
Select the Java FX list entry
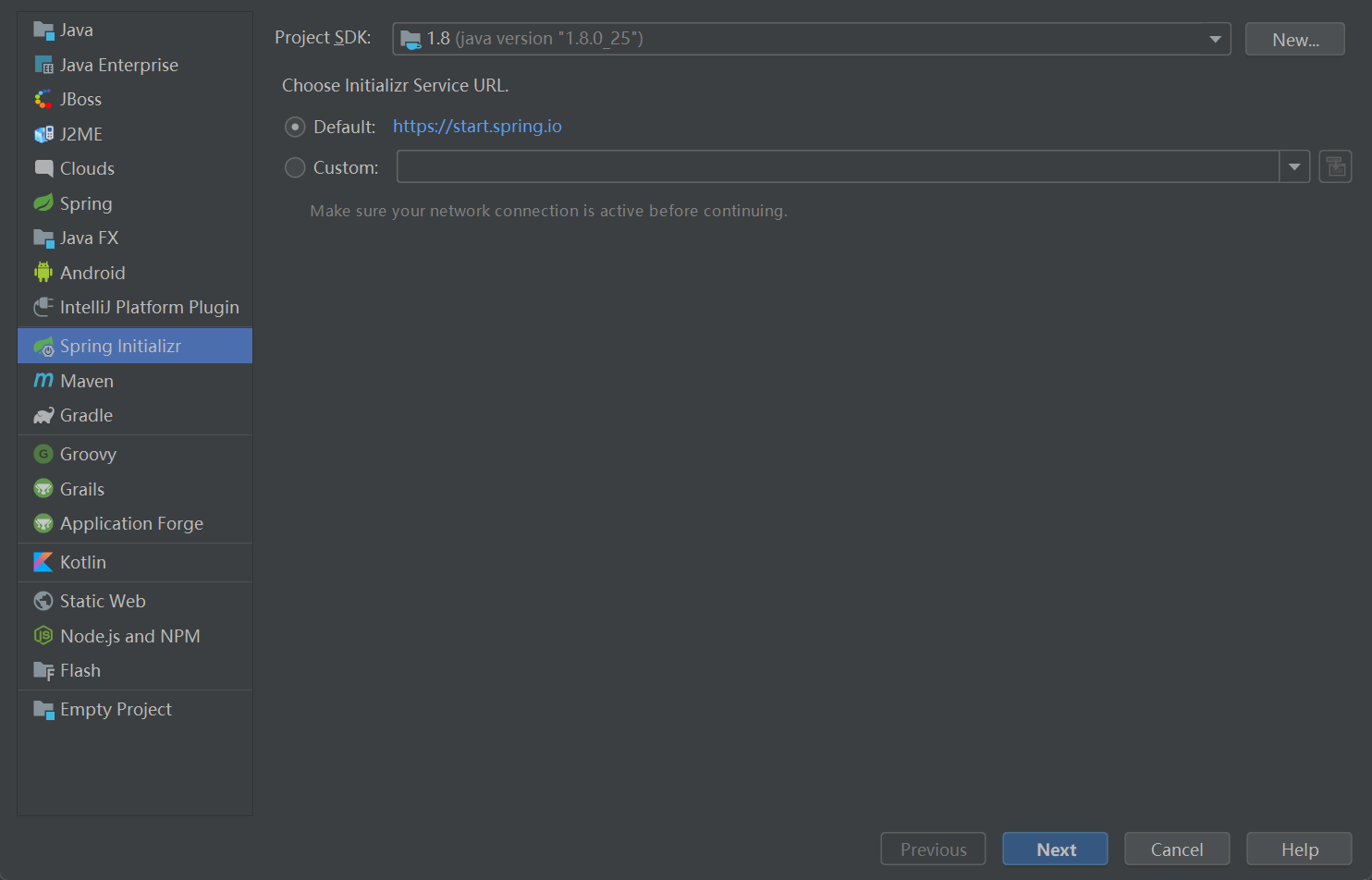click(x=135, y=238)
